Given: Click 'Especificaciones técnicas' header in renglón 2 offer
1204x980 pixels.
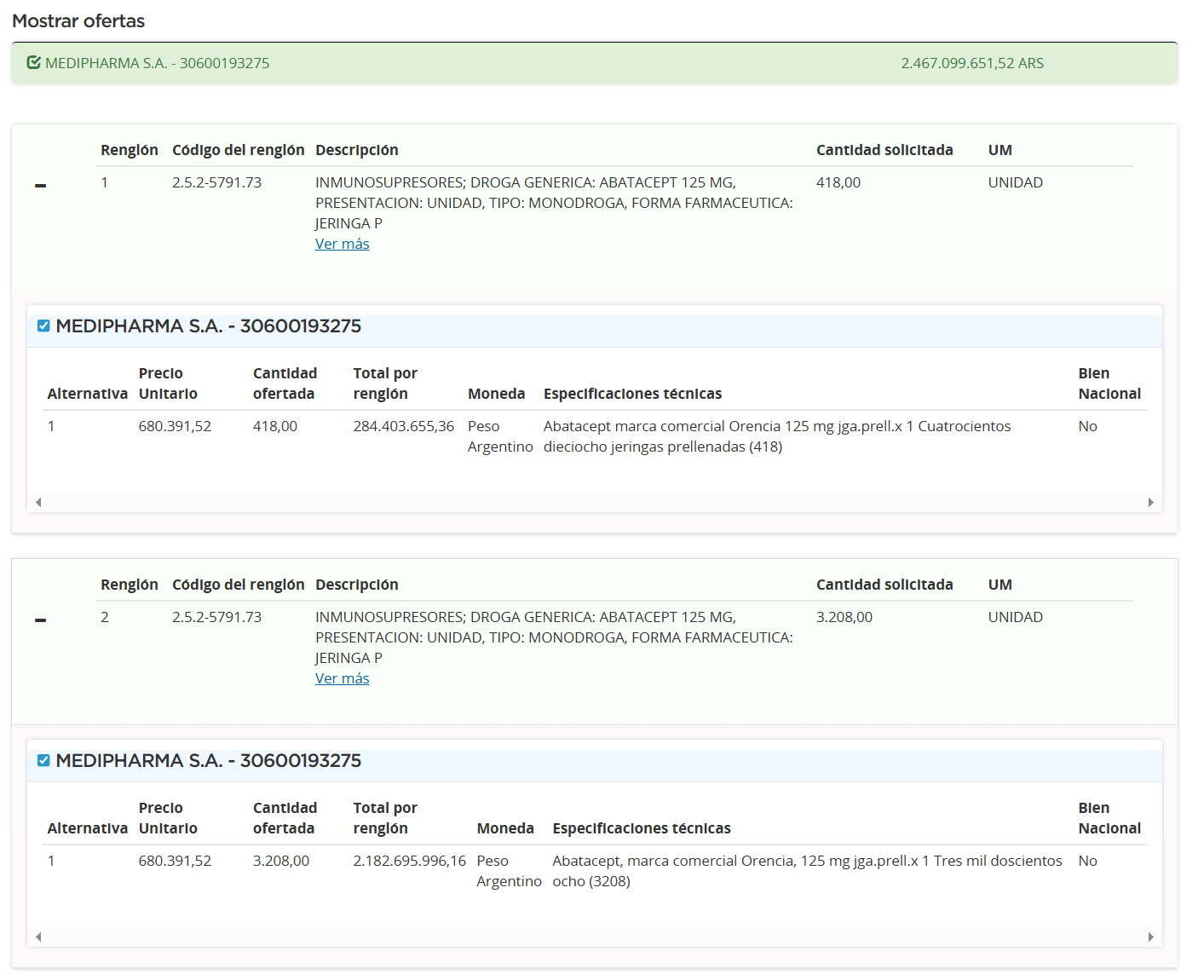Looking at the screenshot, I should coord(641,828).
